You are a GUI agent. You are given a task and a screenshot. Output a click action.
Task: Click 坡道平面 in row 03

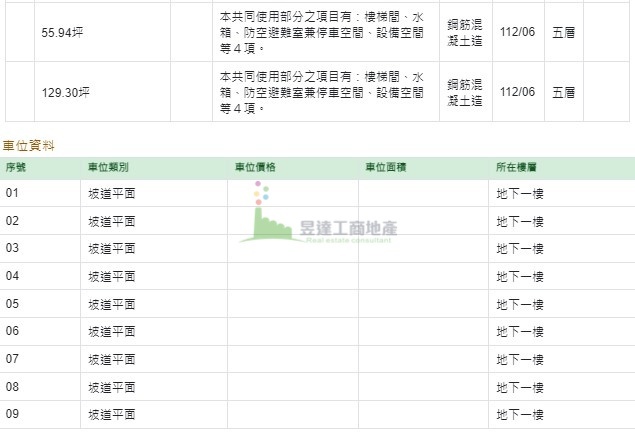111,248
